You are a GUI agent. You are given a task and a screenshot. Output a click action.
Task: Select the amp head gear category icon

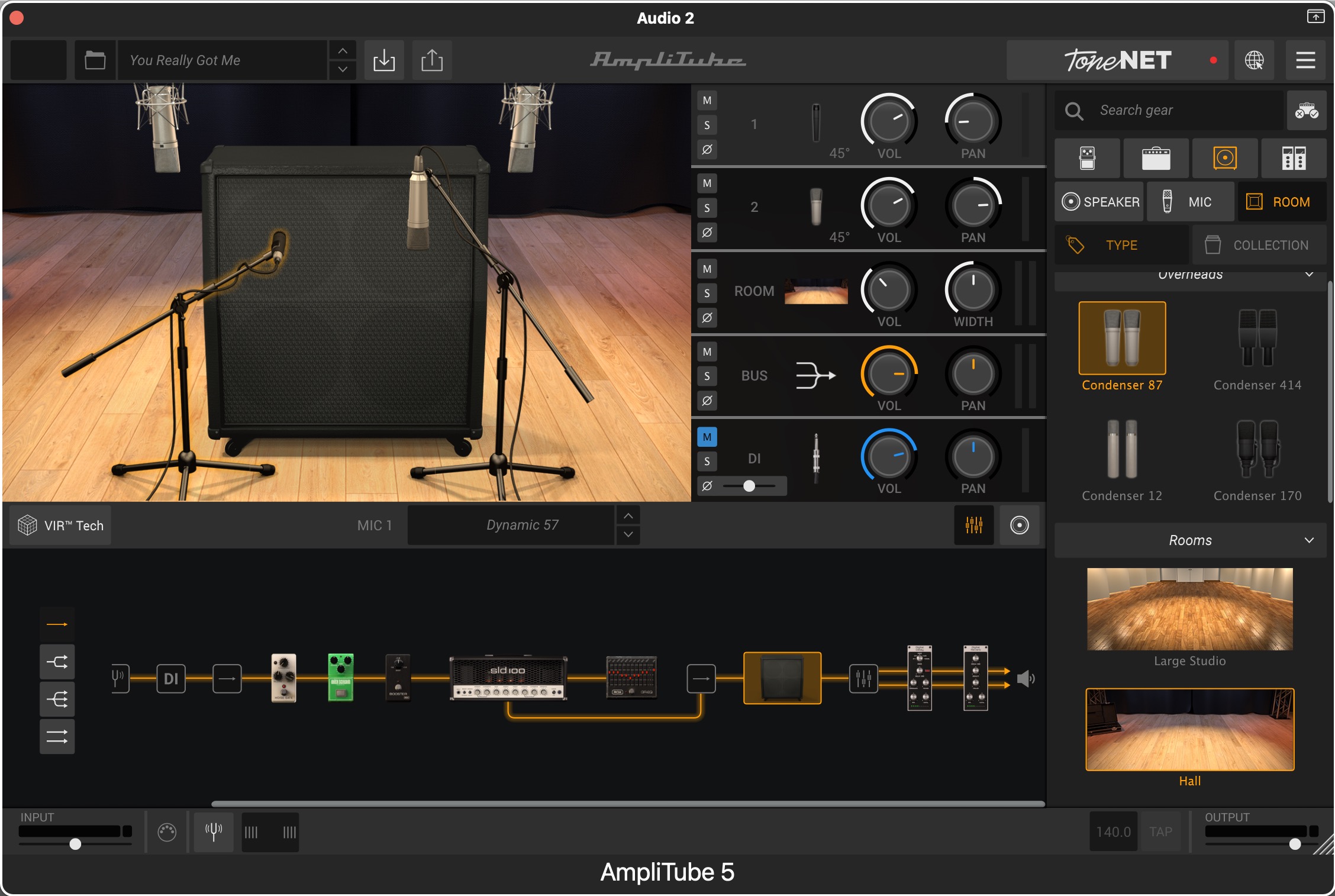click(x=1156, y=158)
